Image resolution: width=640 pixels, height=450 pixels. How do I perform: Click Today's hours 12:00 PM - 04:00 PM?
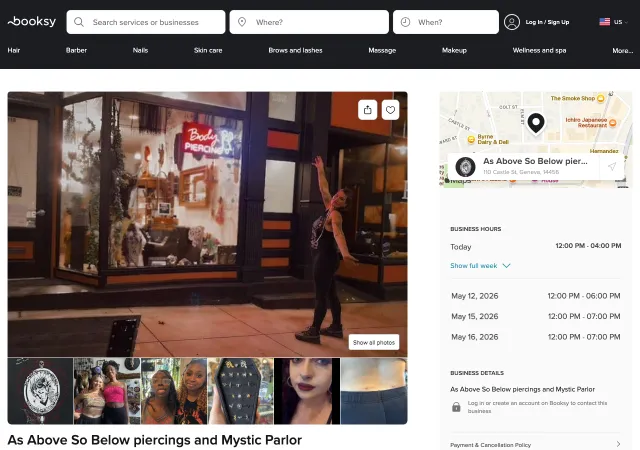588,245
